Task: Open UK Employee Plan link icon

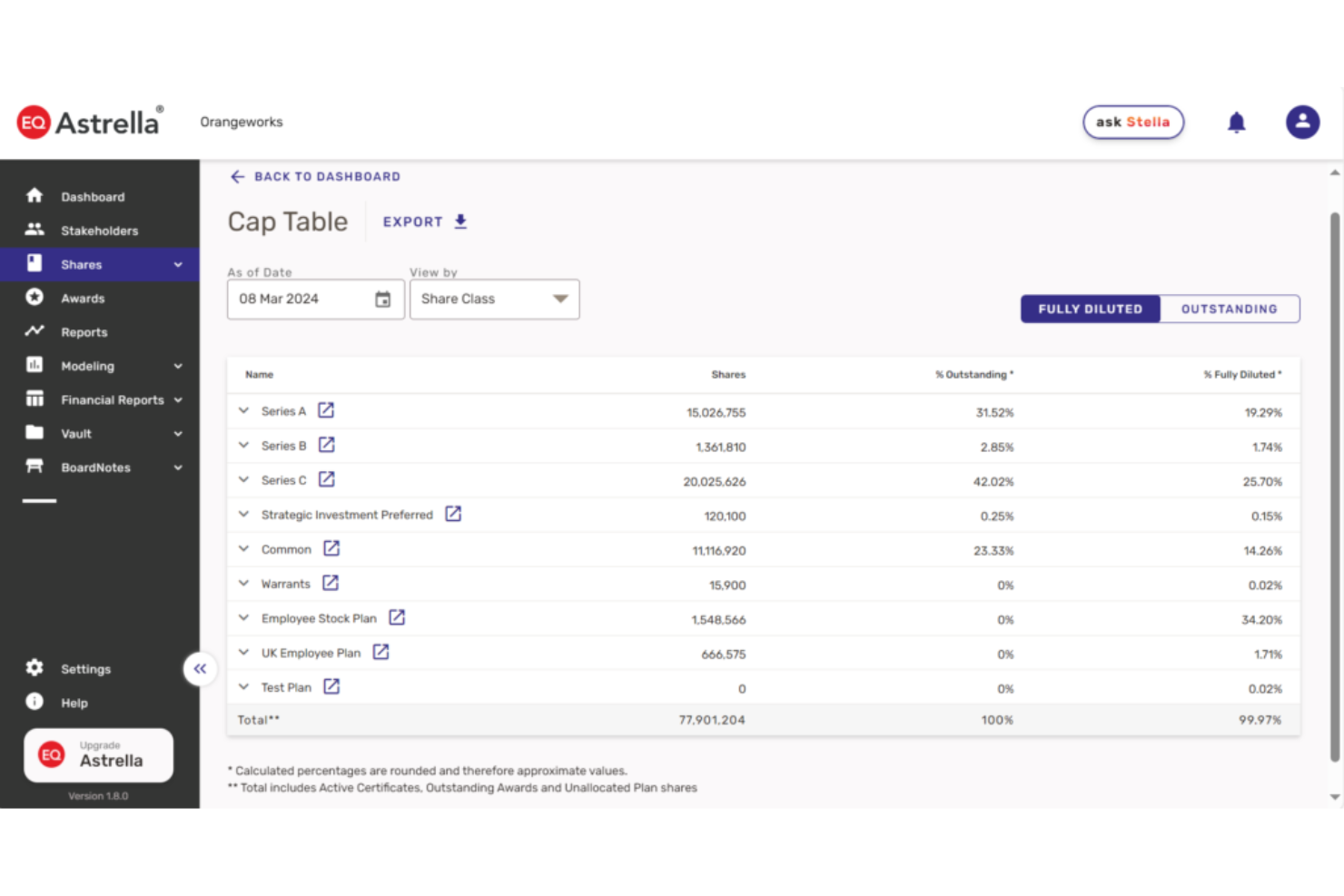Action: (381, 652)
